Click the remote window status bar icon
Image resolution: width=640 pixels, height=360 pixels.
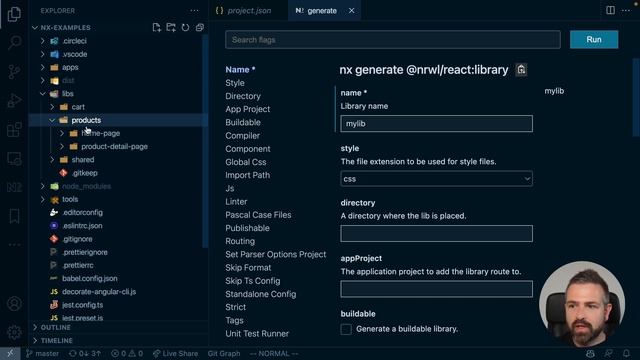pyautogui.click(x=10, y=353)
